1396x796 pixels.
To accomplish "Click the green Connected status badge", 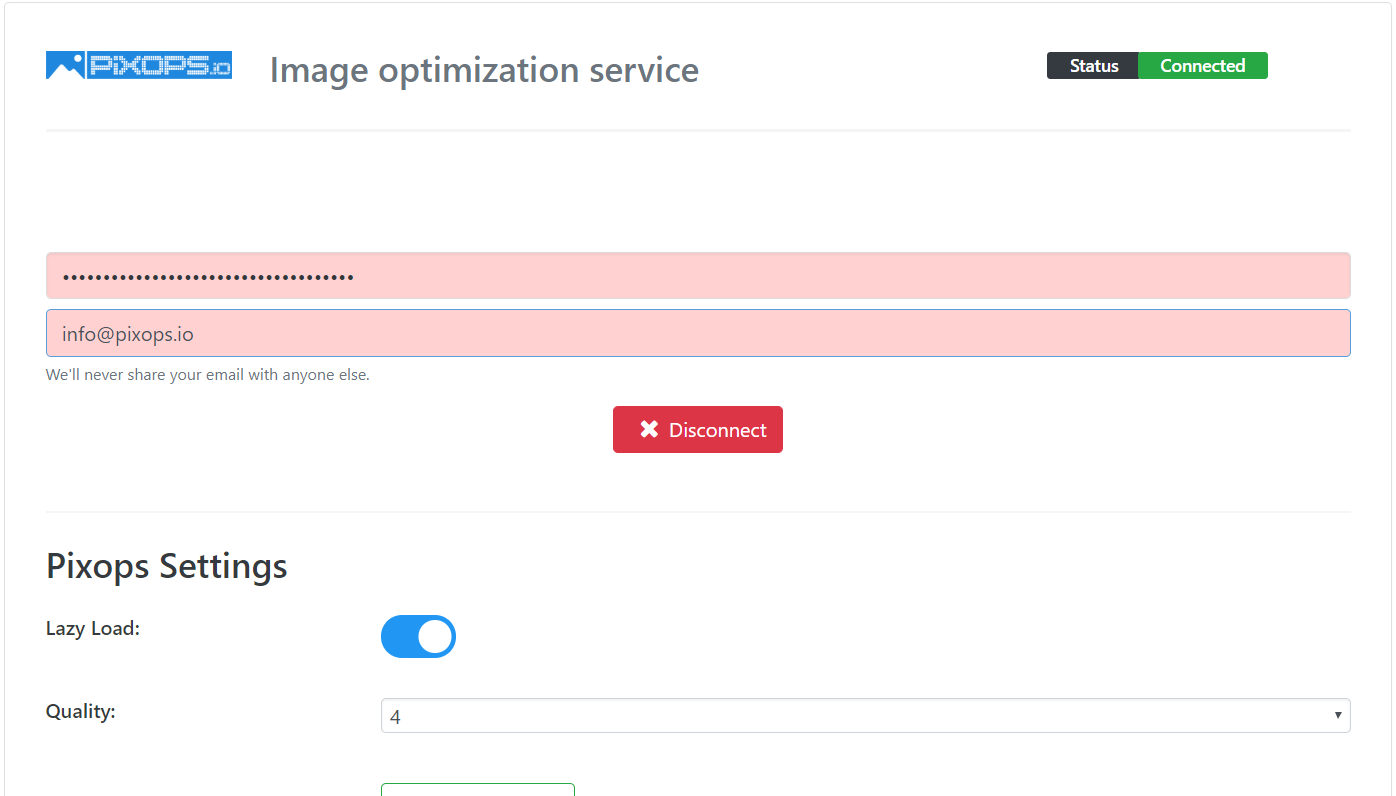I will [1202, 65].
